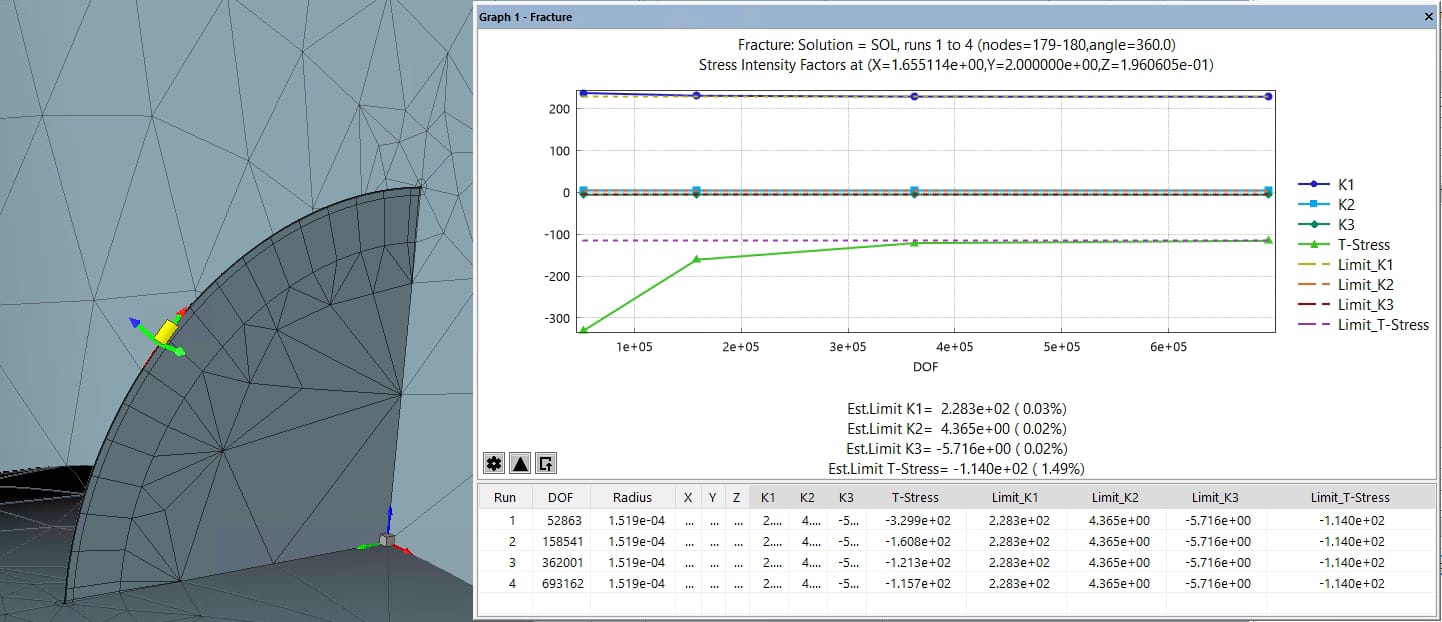This screenshot has height=622, width=1442.
Task: Select the gray cube at the coordinate origin
Action: coord(385,540)
